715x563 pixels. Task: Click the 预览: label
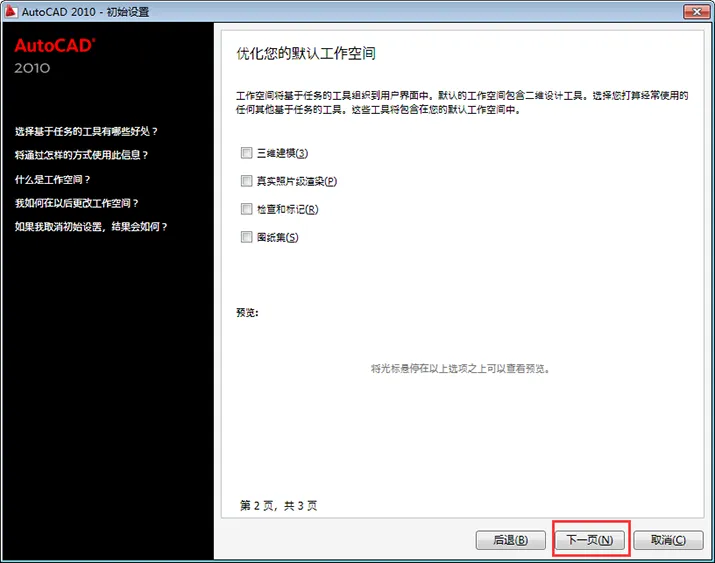pyautogui.click(x=247, y=313)
